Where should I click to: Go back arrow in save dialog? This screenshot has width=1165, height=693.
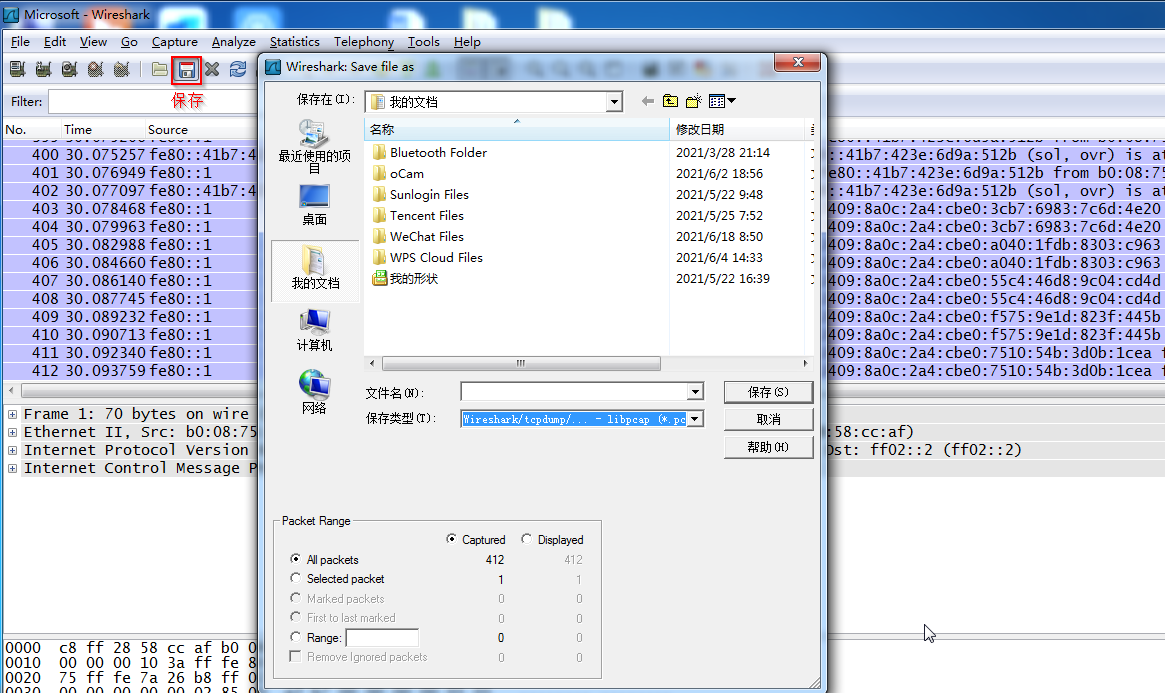(x=648, y=101)
